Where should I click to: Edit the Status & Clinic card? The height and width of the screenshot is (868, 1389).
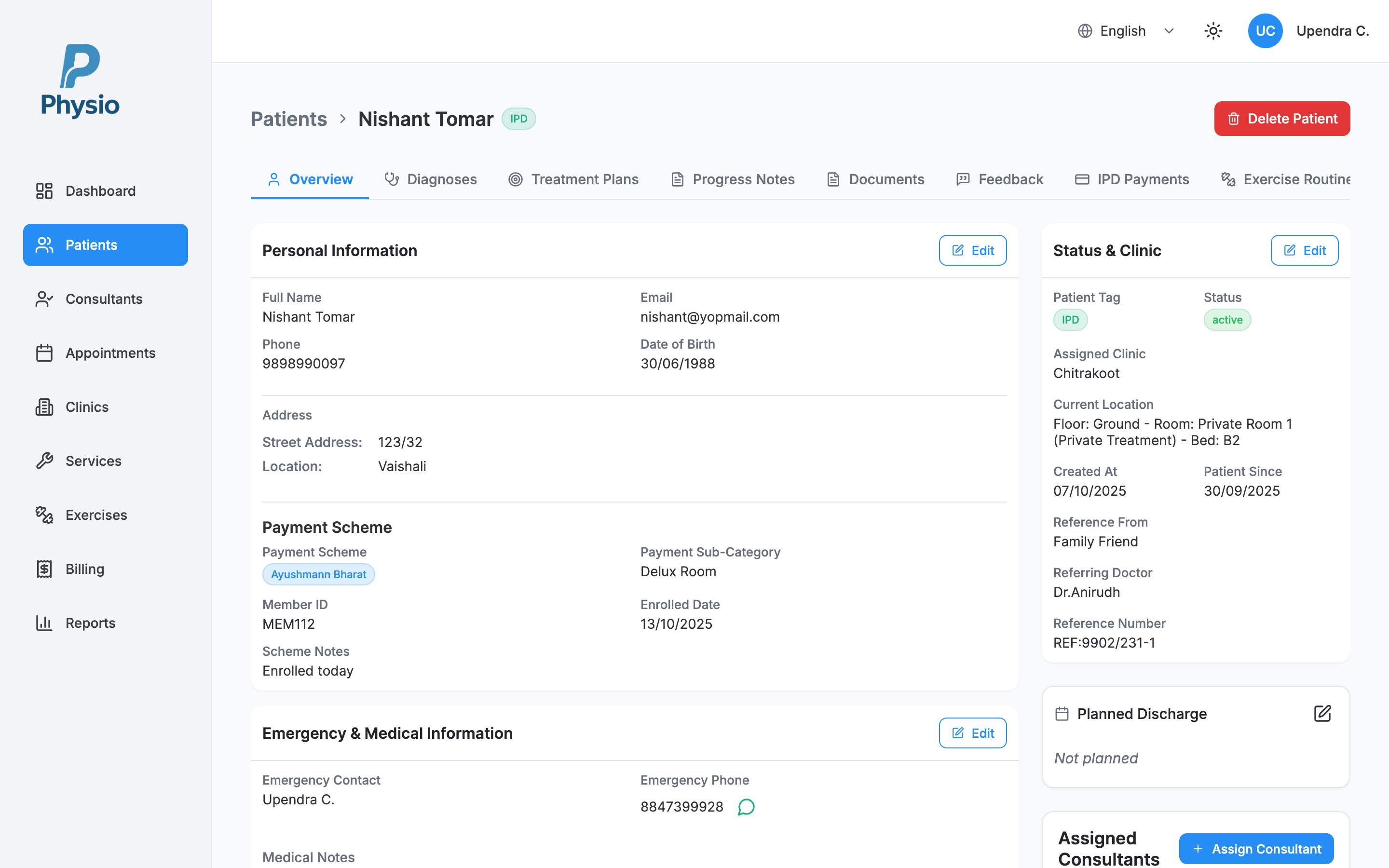click(x=1304, y=250)
